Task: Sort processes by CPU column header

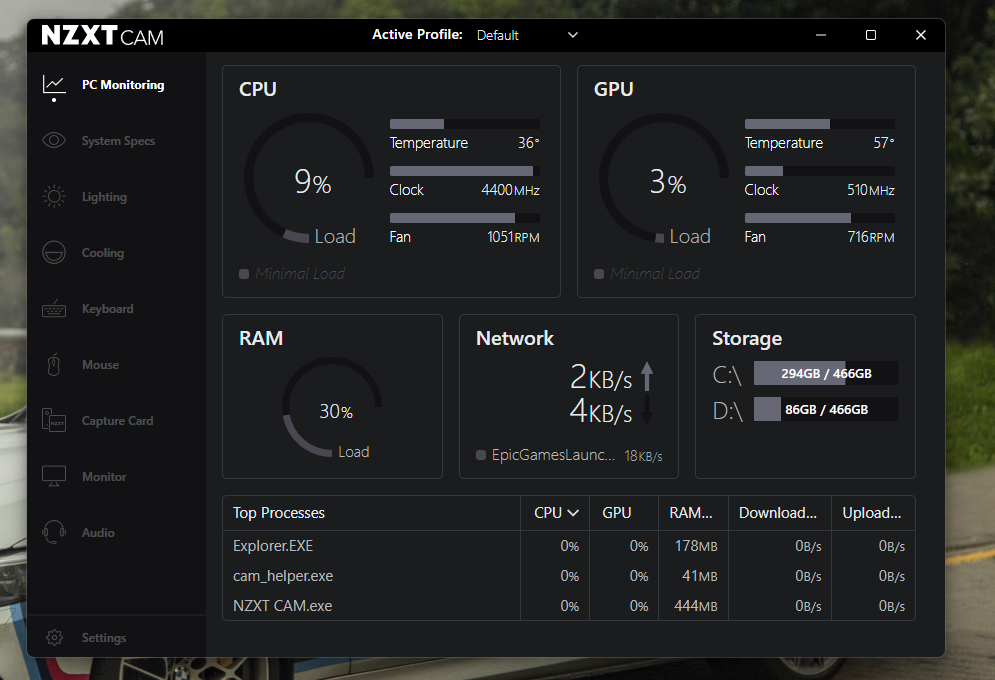Action: (x=555, y=513)
